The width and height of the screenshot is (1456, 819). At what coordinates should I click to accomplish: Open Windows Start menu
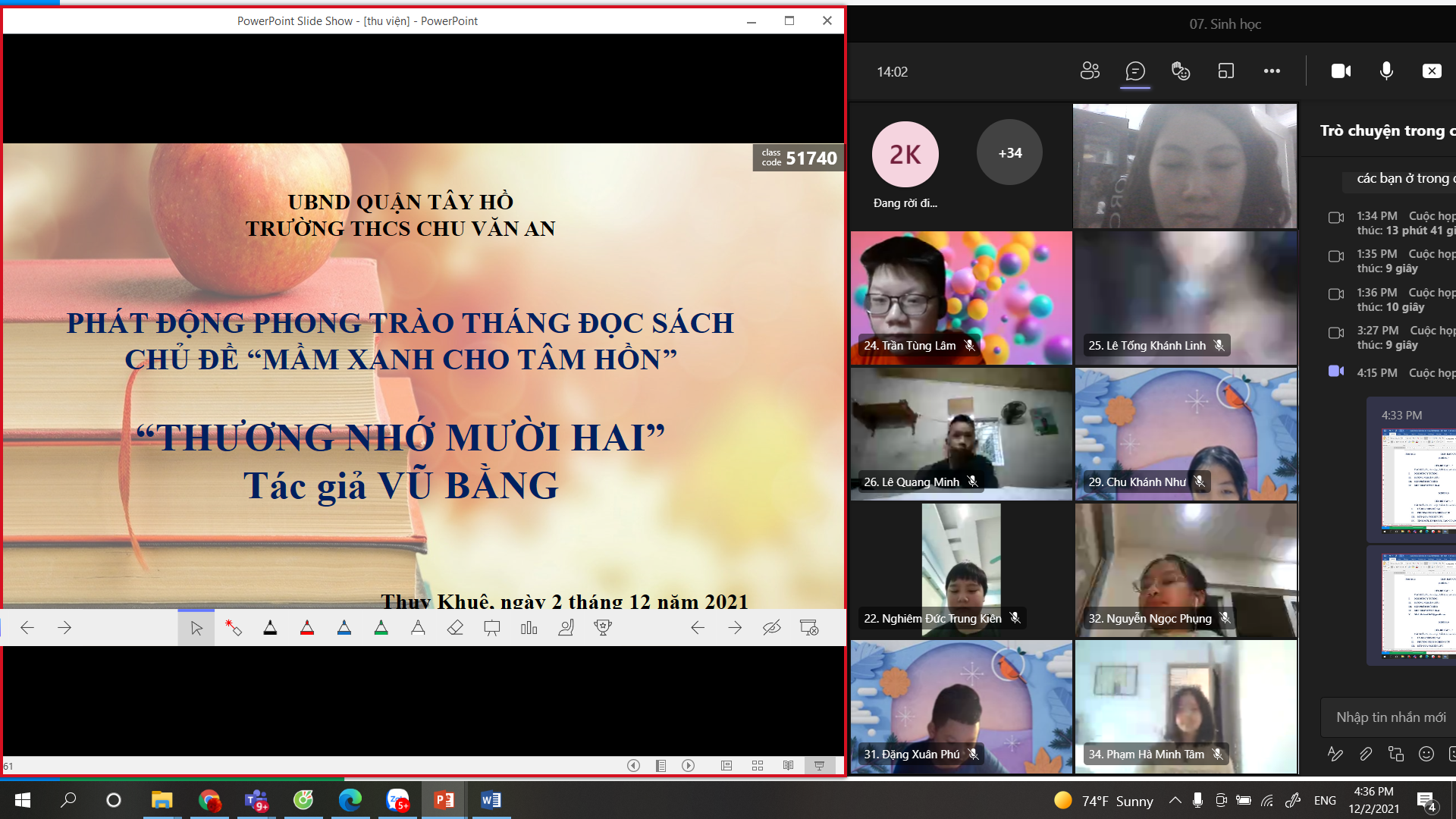point(23,800)
